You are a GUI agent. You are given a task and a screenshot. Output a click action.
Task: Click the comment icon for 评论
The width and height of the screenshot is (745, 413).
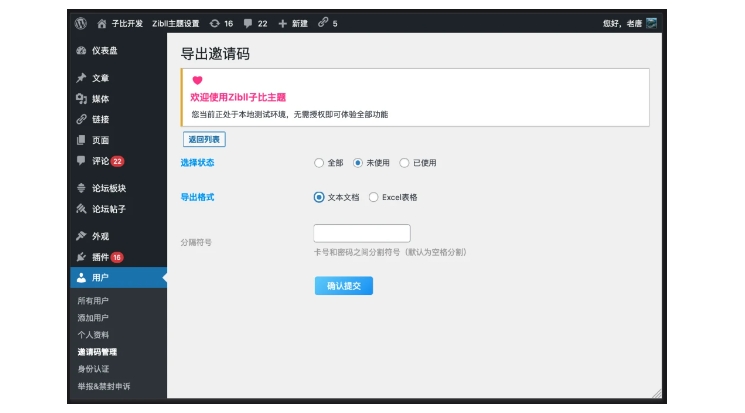point(81,161)
